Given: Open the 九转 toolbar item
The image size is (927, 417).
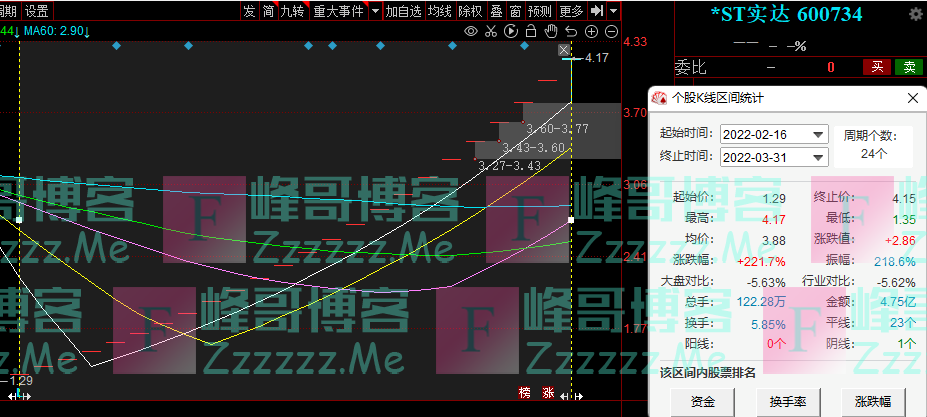Looking at the screenshot, I should point(291,11).
